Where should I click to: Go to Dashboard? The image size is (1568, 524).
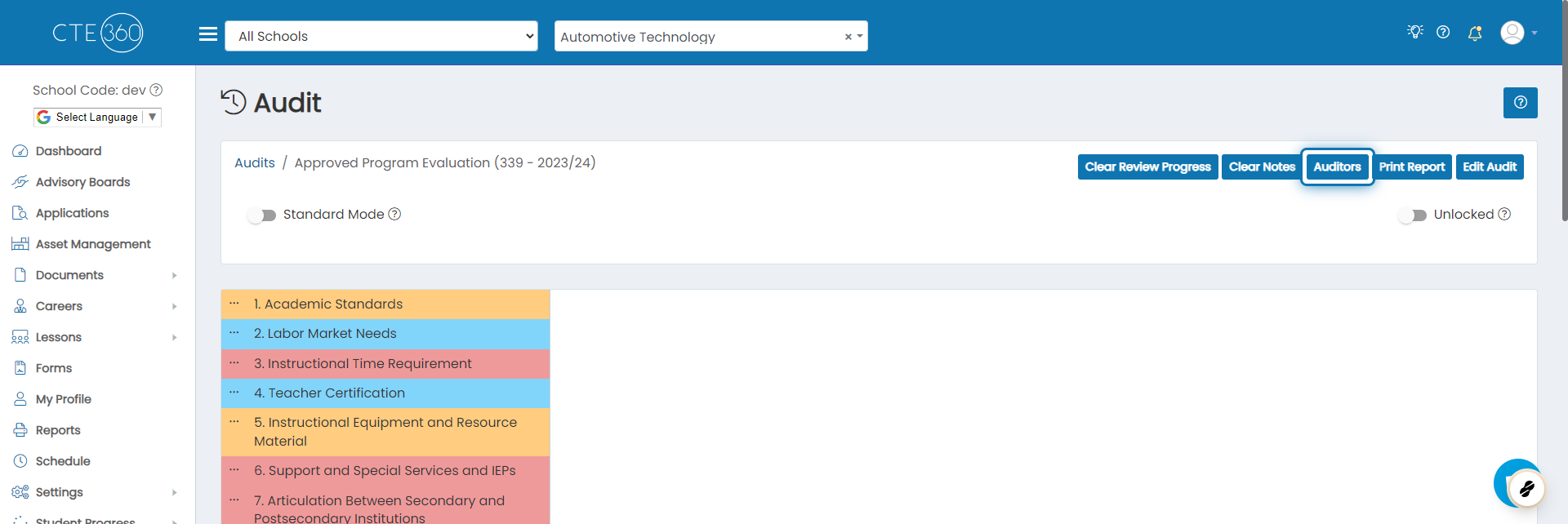[69, 151]
